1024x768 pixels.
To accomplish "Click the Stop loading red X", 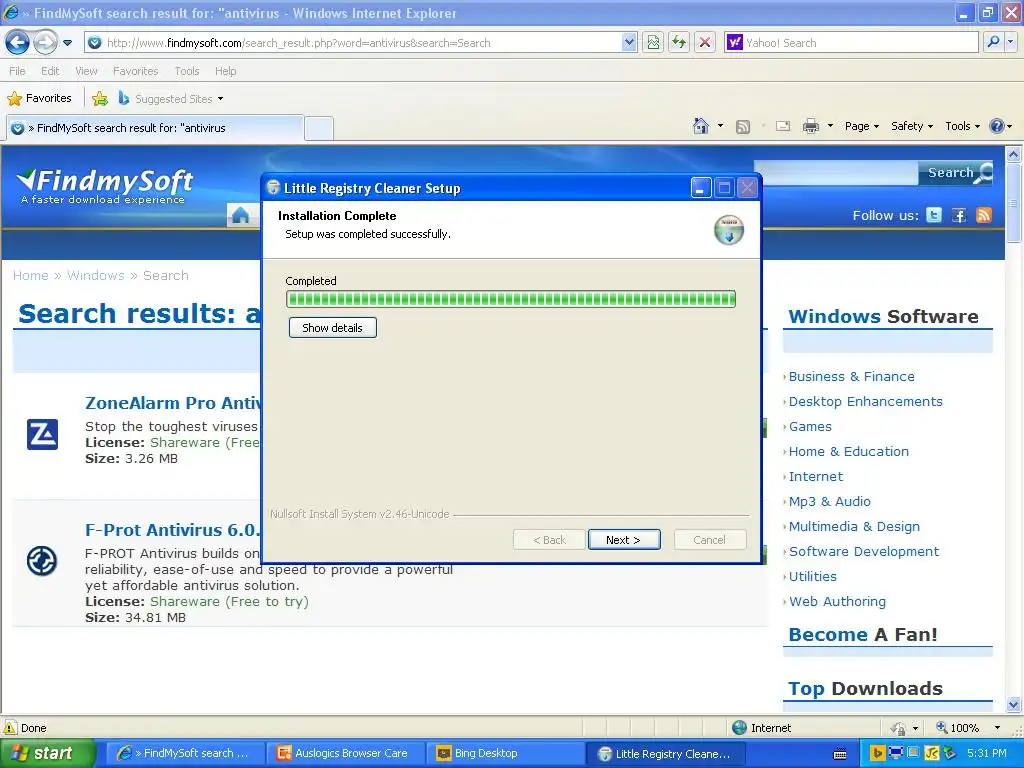I will click(x=705, y=42).
